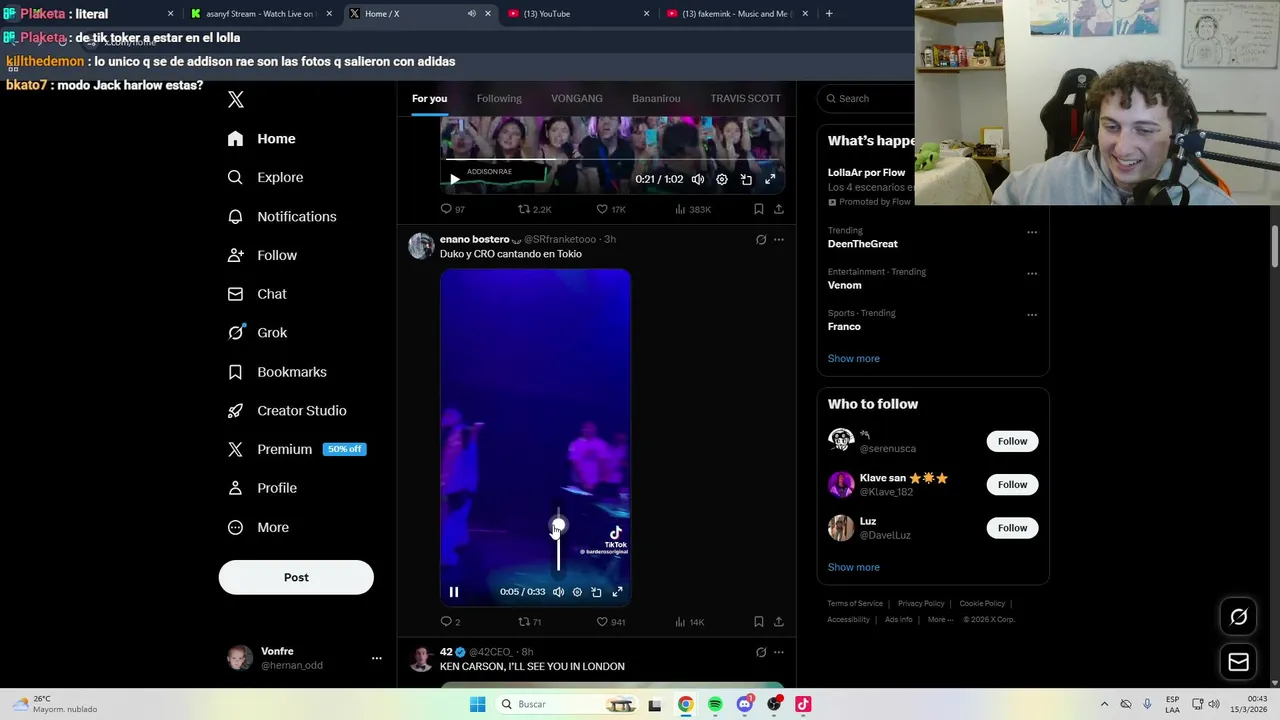Open options for Franco trend
Viewport: 1280px width, 720px height.
[1032, 314]
